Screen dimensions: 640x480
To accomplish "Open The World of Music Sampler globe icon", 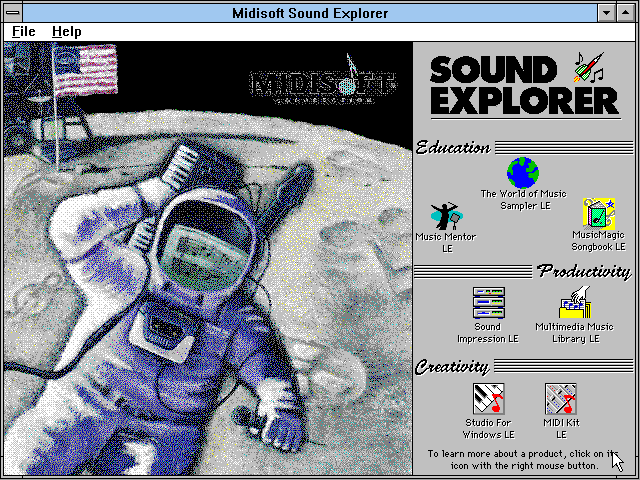I will click(523, 173).
